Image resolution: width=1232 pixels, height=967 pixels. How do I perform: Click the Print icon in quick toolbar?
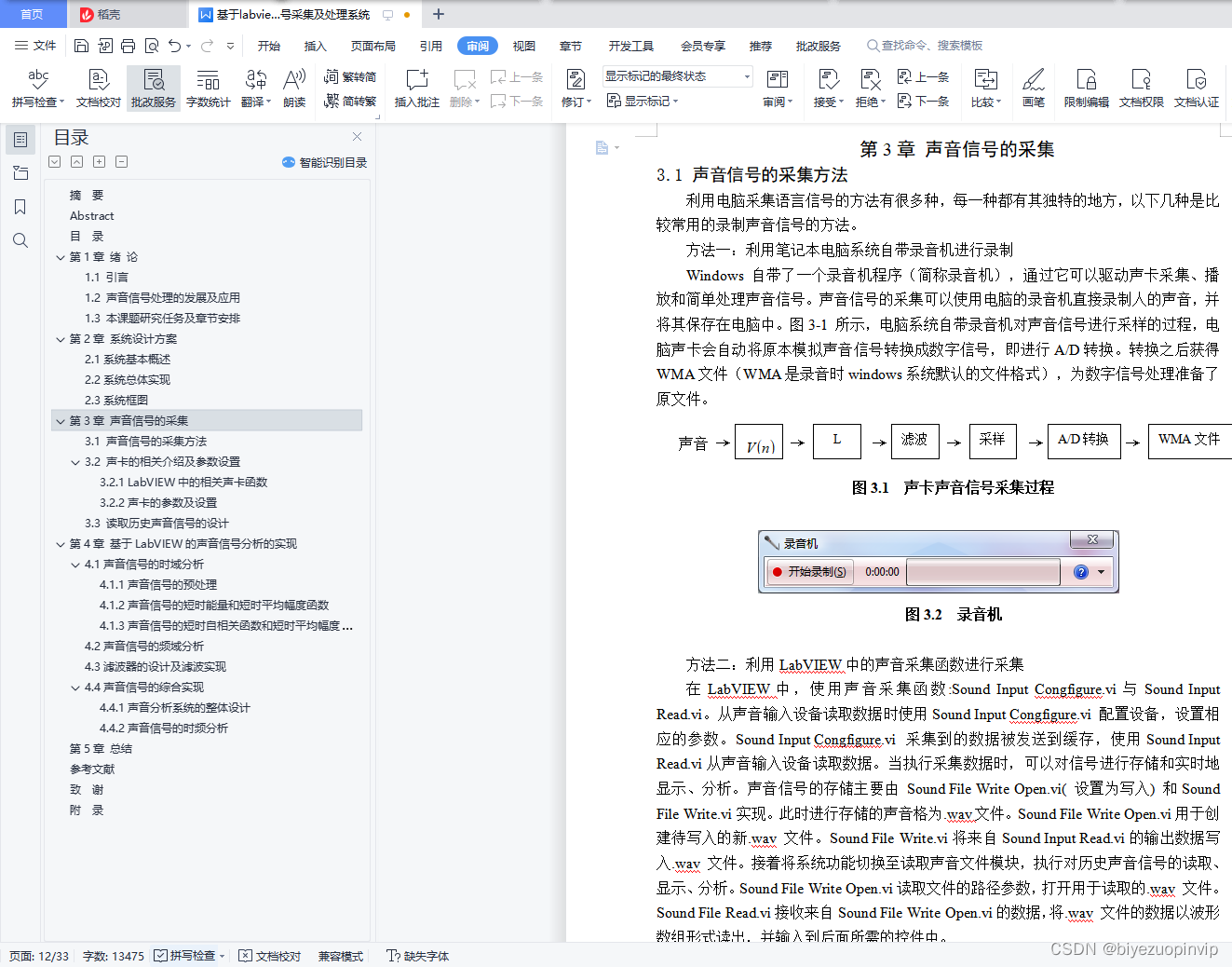(128, 46)
